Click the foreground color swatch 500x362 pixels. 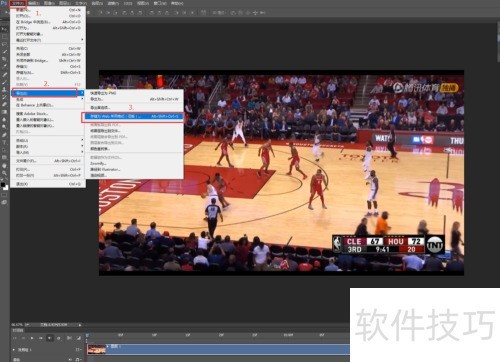(3, 184)
